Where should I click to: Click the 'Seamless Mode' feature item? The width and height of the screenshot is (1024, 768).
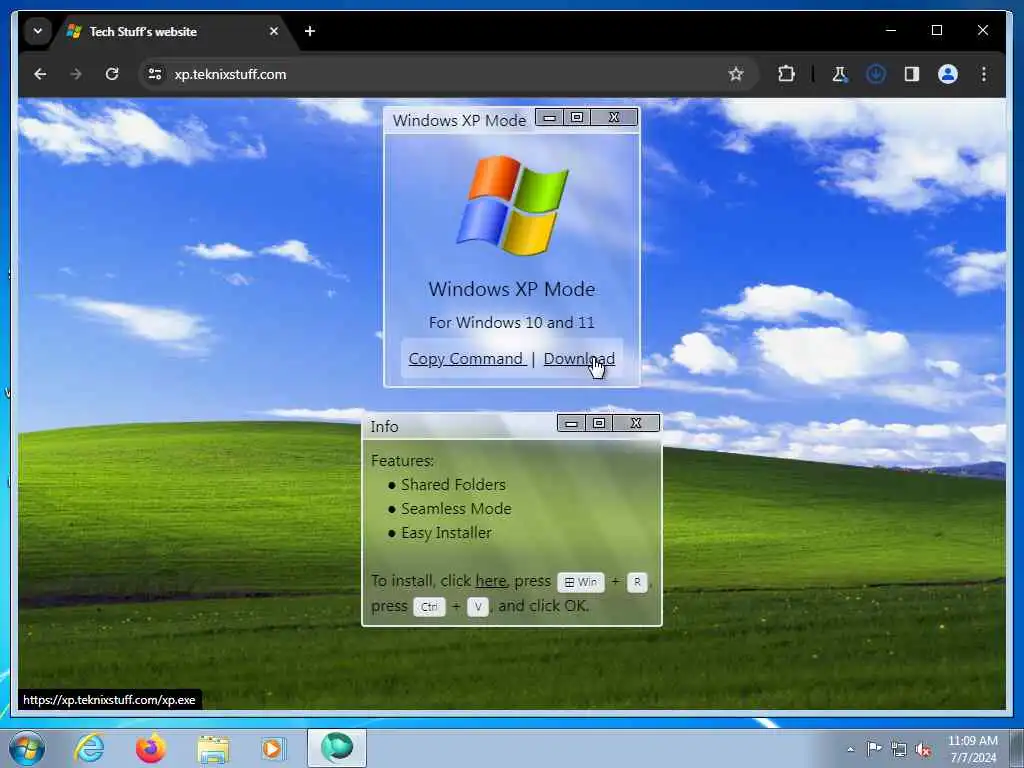(x=456, y=509)
